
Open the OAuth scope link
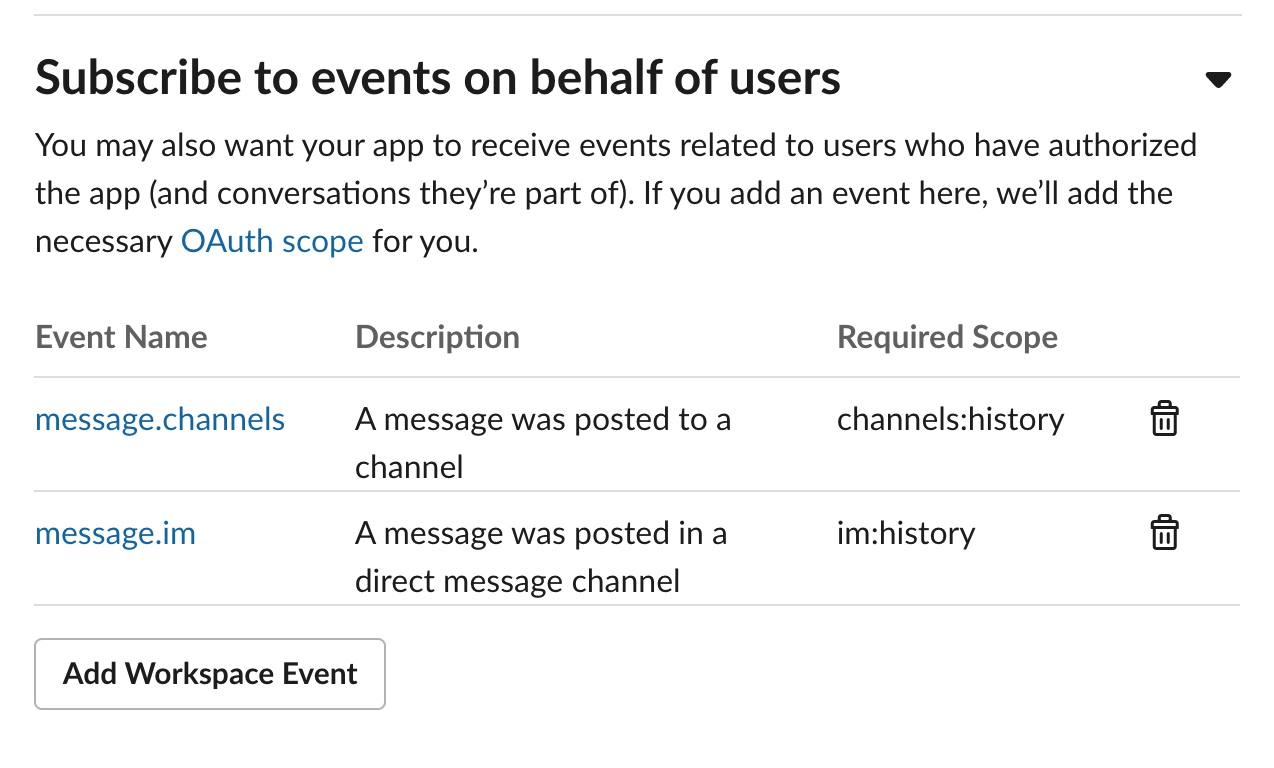[x=272, y=242]
